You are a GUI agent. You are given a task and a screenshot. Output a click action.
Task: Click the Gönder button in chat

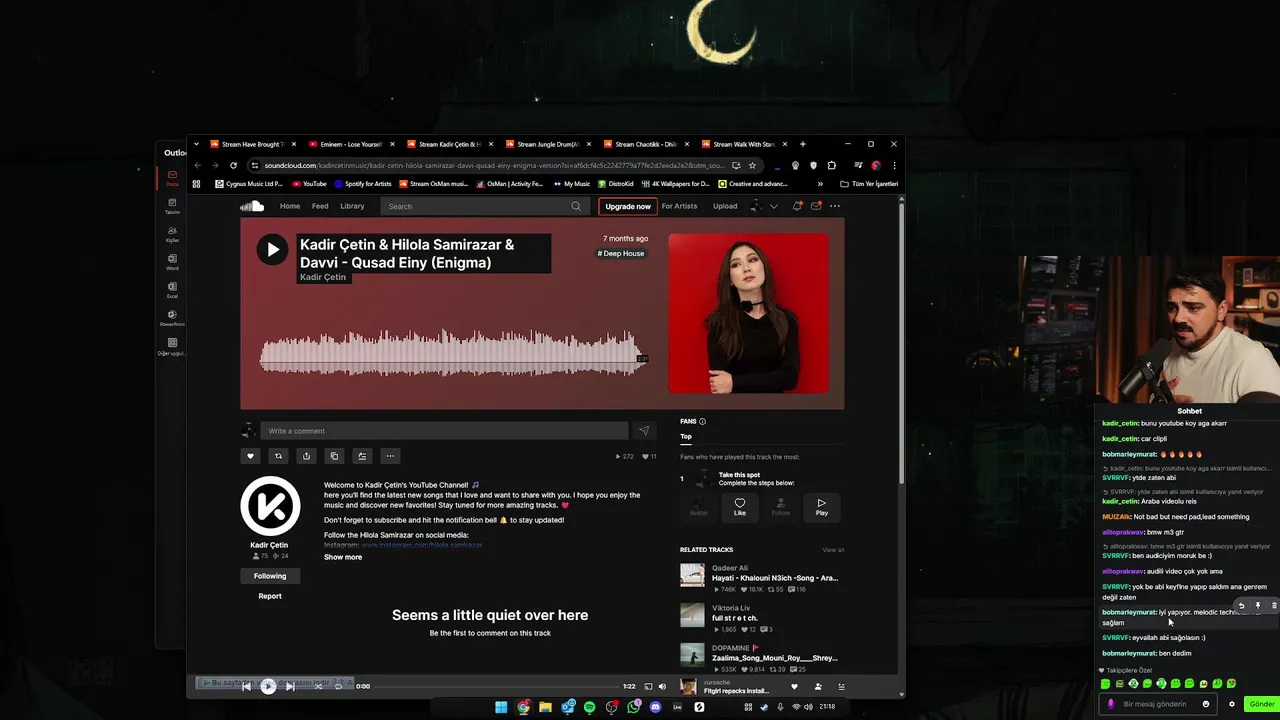pos(1262,704)
